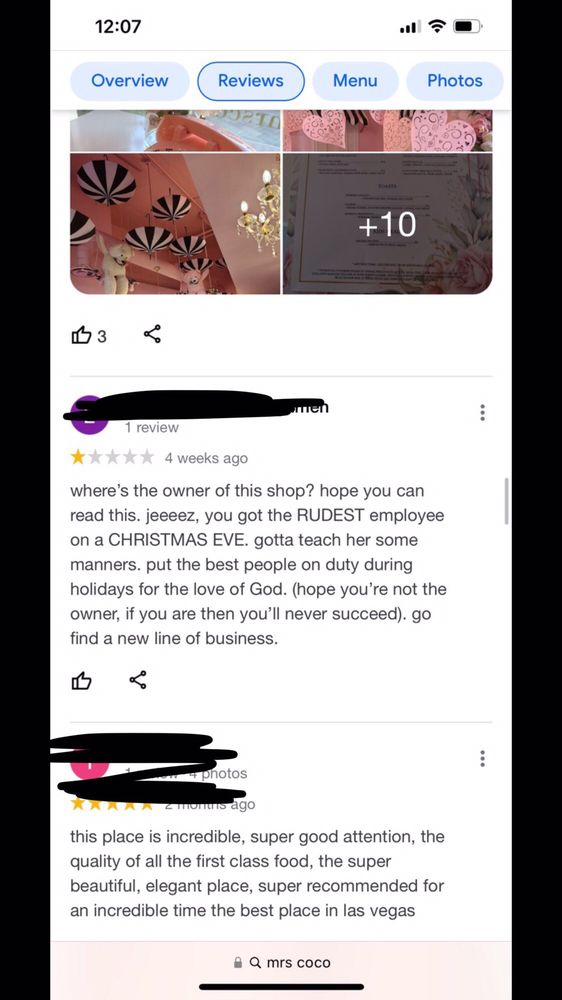Viewport: 562px width, 1000px height.
Task: Share the Christmas Eve one-star review
Action: pos(138,680)
